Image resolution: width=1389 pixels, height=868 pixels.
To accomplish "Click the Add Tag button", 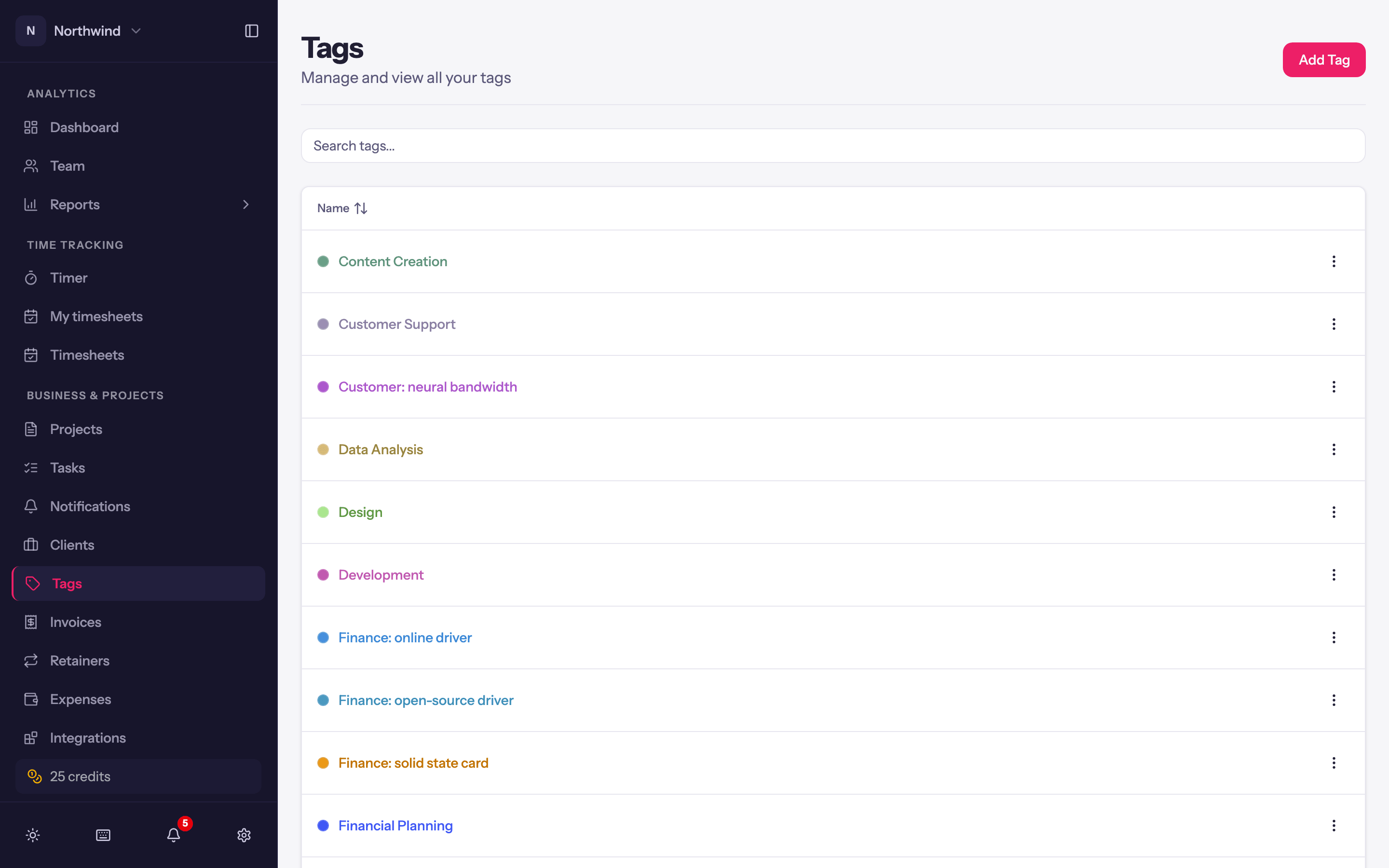I will coord(1323,60).
